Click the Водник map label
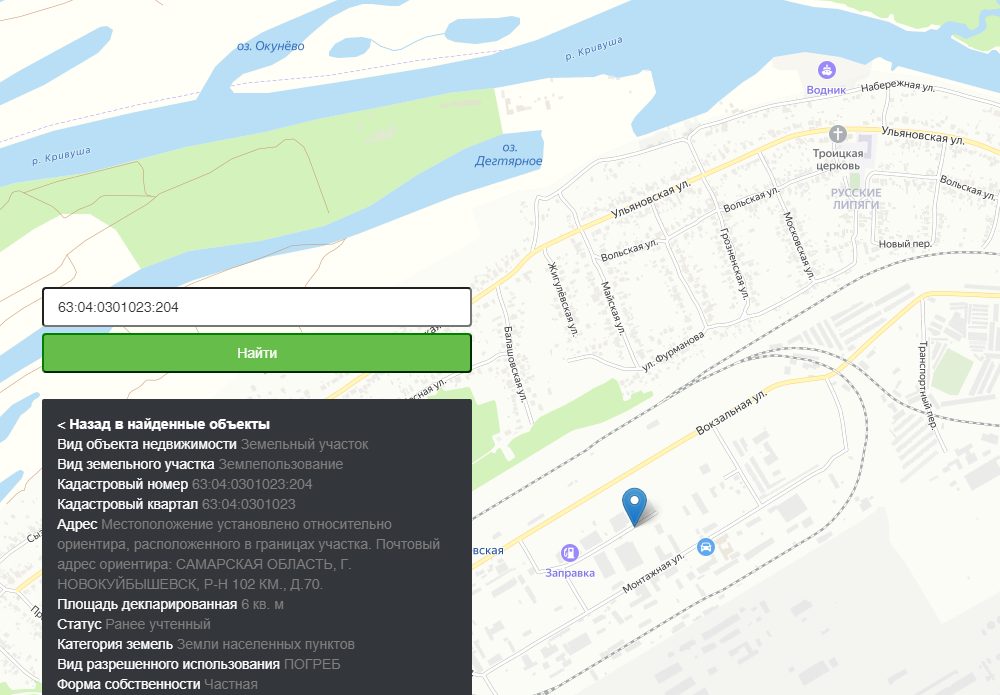 point(826,90)
